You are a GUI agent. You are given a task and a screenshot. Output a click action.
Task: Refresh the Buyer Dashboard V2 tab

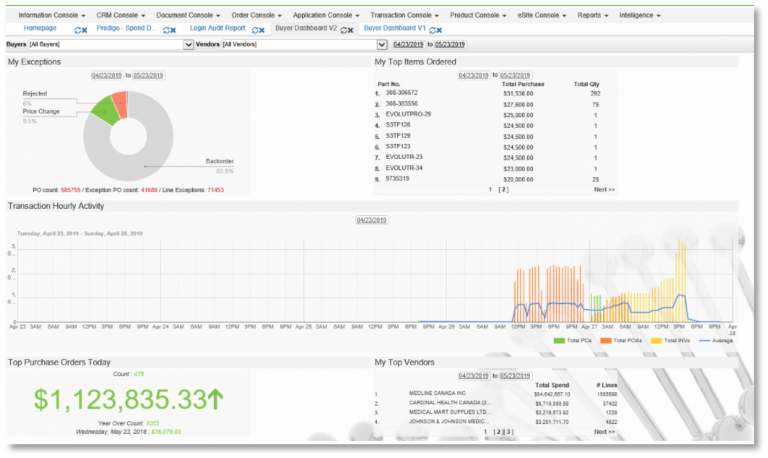[x=343, y=30]
